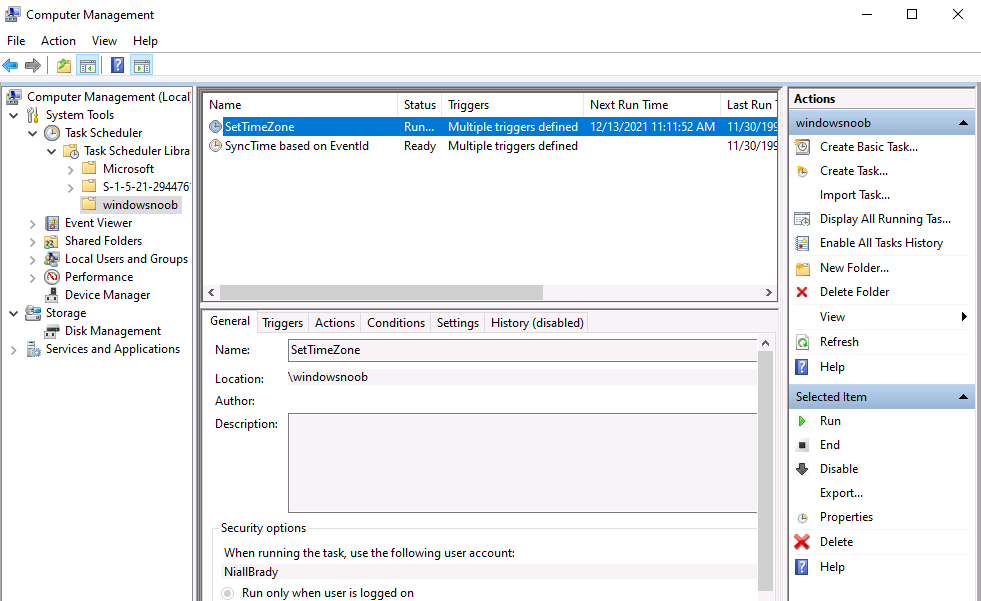
Task: Collapse the System Tools tree node
Action: 14,116
